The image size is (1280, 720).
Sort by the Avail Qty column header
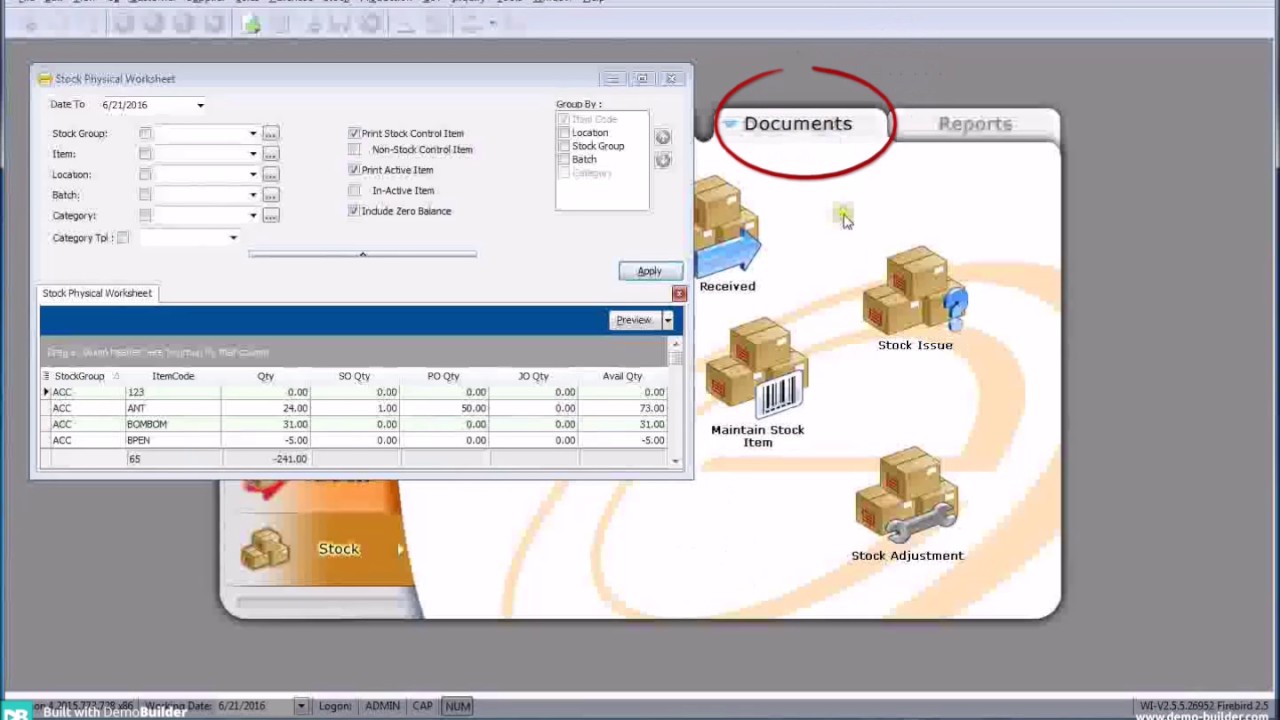coord(622,376)
